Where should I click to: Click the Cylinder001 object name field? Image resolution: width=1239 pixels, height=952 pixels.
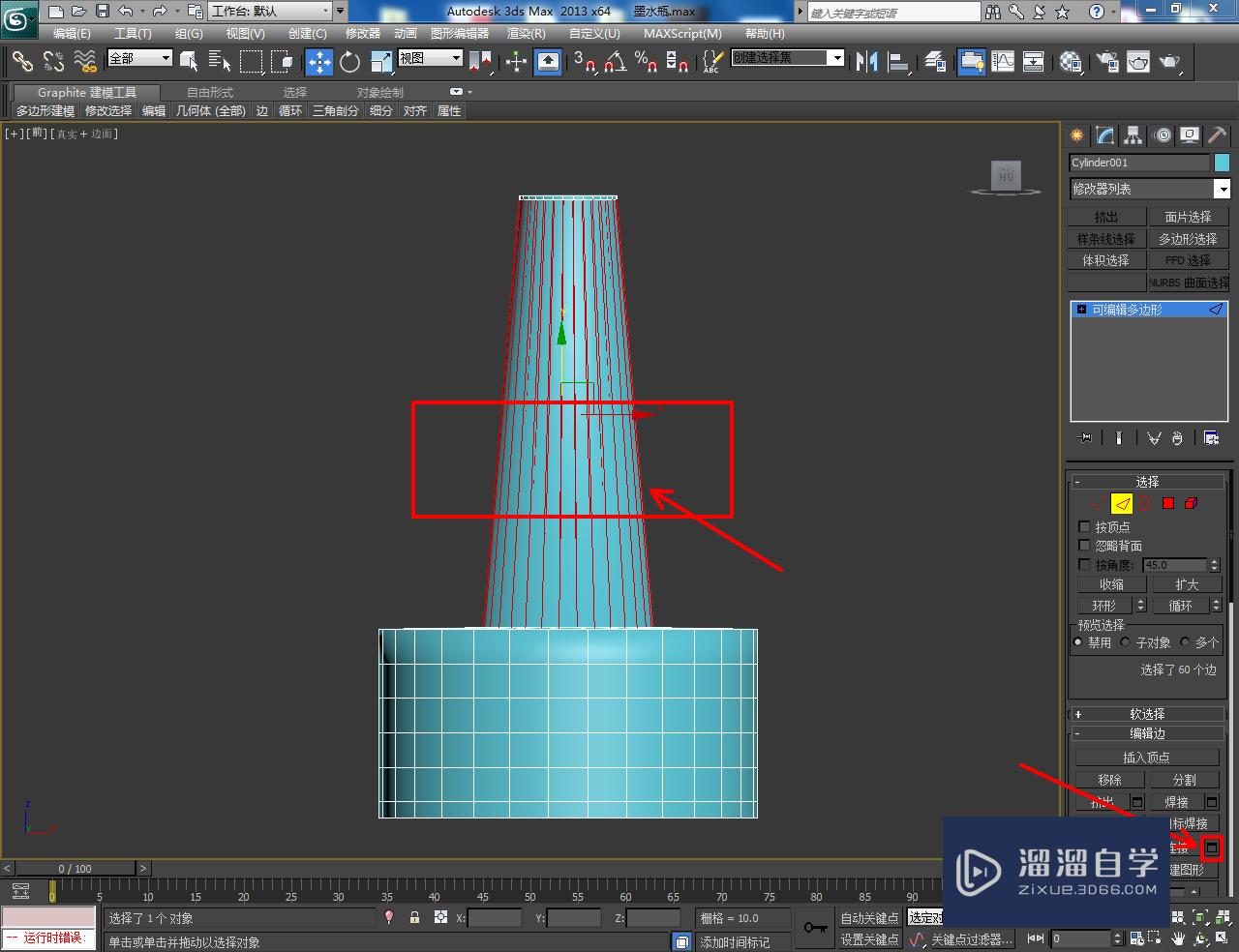click(x=1139, y=163)
